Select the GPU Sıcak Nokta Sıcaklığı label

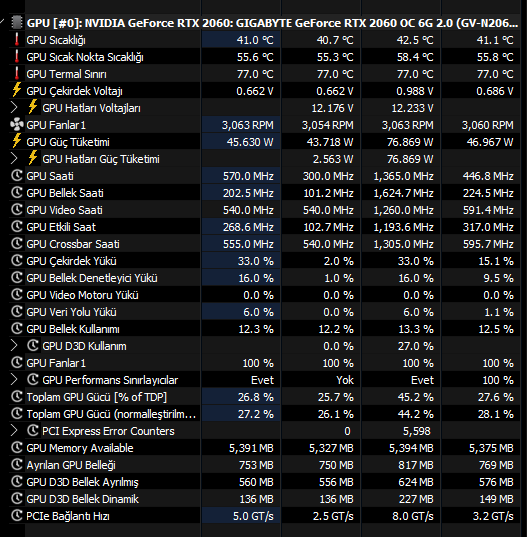pyautogui.click(x=85, y=57)
